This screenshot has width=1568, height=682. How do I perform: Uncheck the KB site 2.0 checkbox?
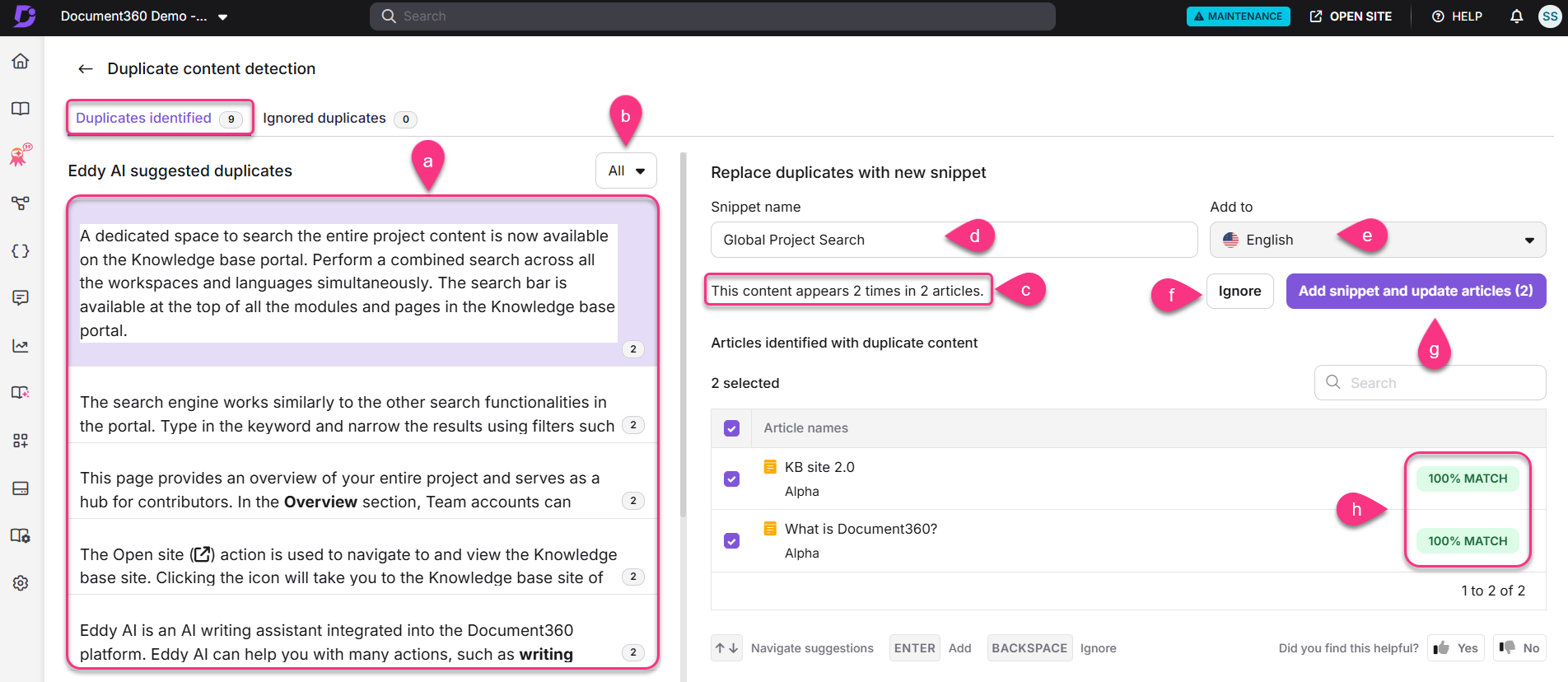(x=731, y=479)
